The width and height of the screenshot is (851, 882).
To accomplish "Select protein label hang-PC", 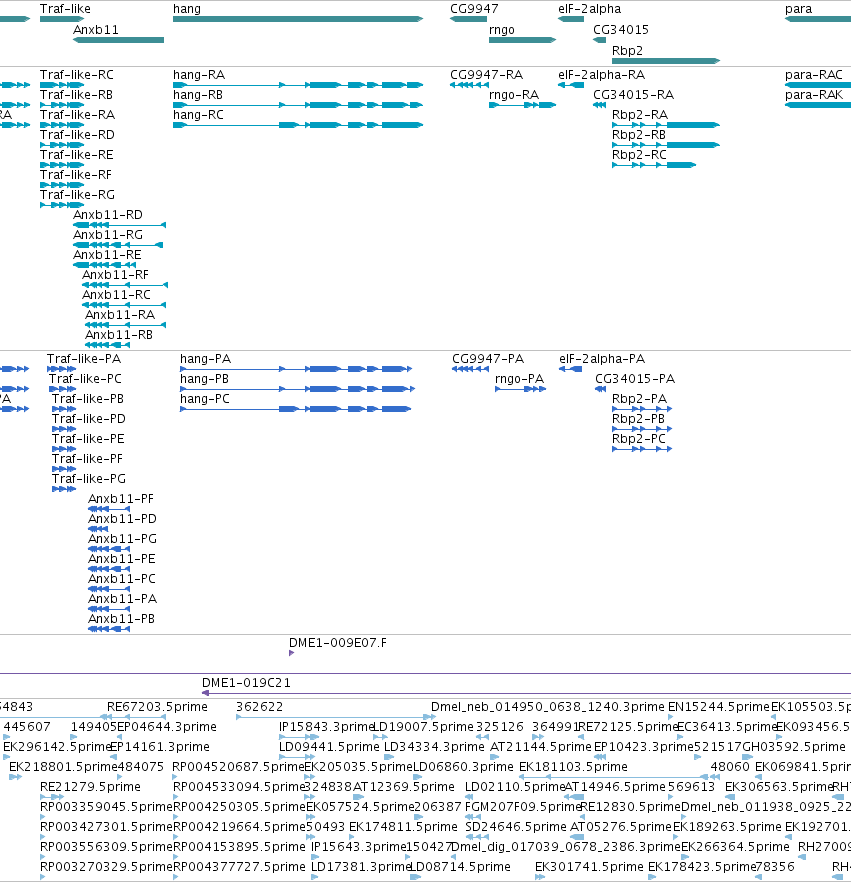I will click(205, 399).
